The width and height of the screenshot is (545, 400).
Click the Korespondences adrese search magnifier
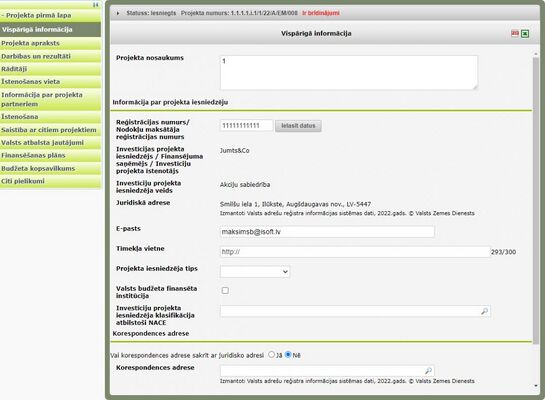click(428, 371)
